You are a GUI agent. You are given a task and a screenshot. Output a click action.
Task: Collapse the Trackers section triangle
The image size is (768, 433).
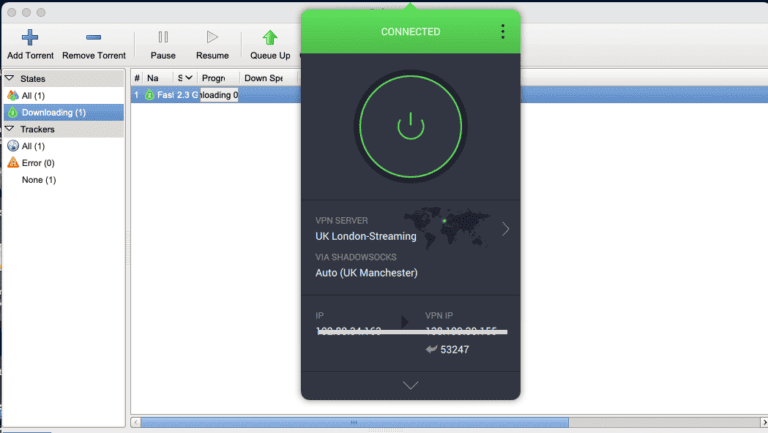click(9, 129)
